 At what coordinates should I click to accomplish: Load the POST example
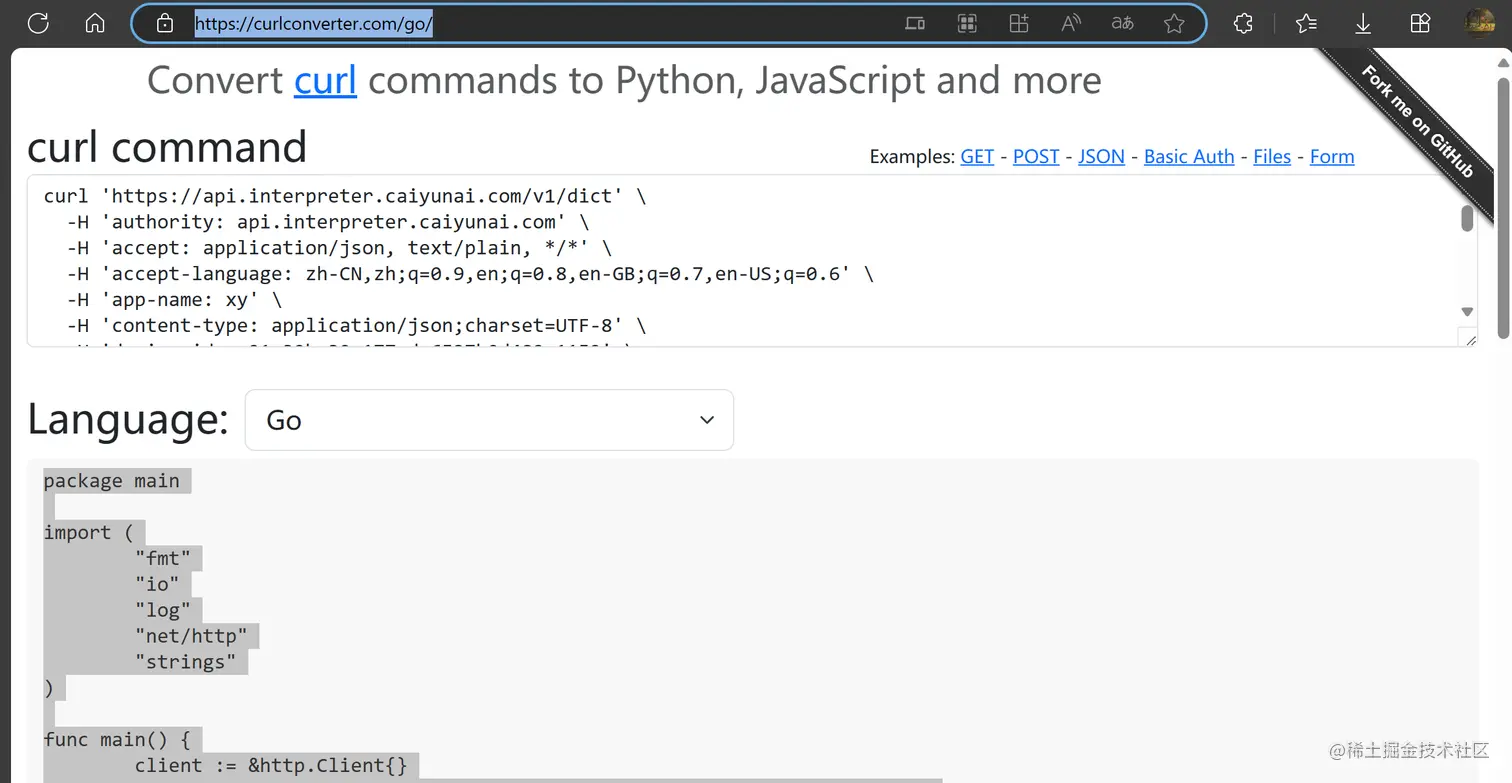1036,157
